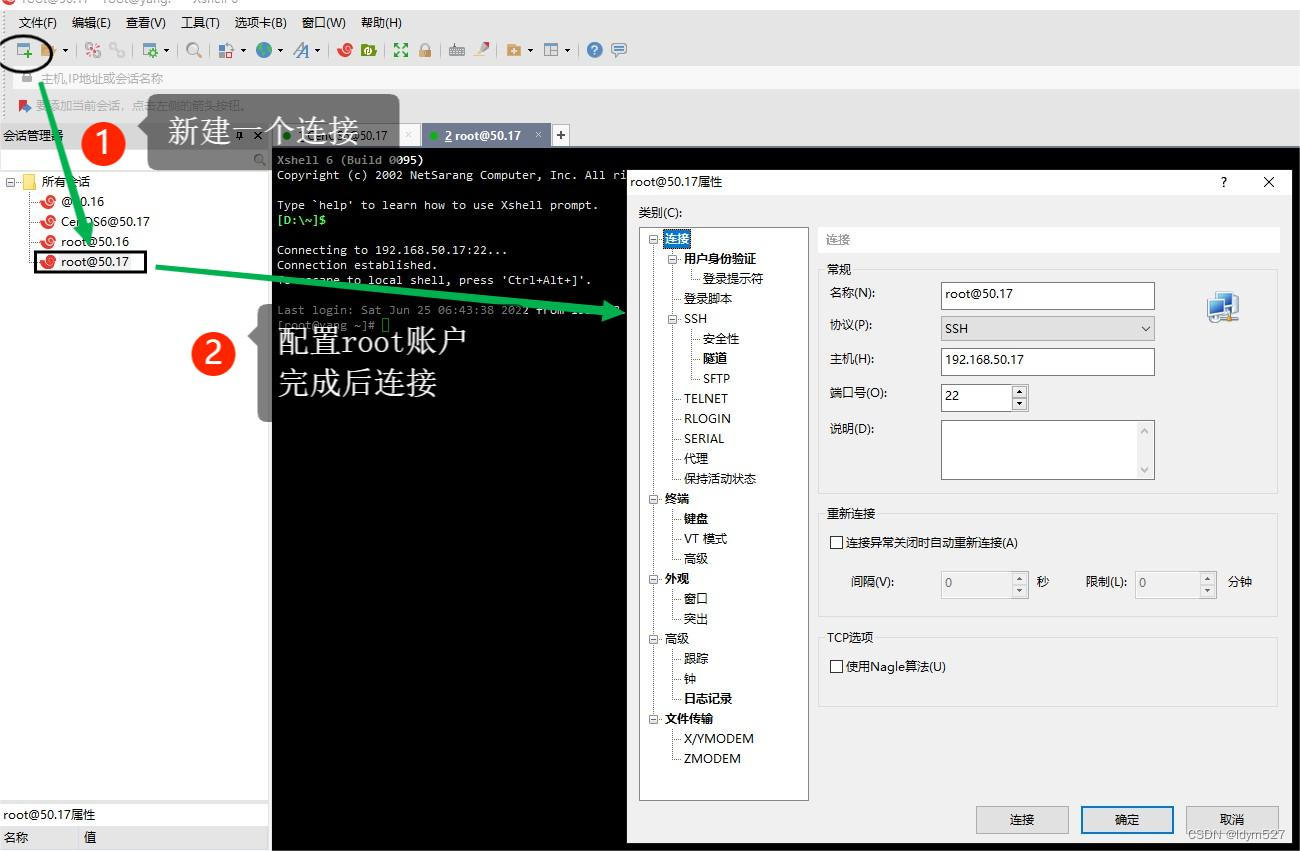1300x851 pixels.
Task: Click the 名称 input field
Action: 1047,295
